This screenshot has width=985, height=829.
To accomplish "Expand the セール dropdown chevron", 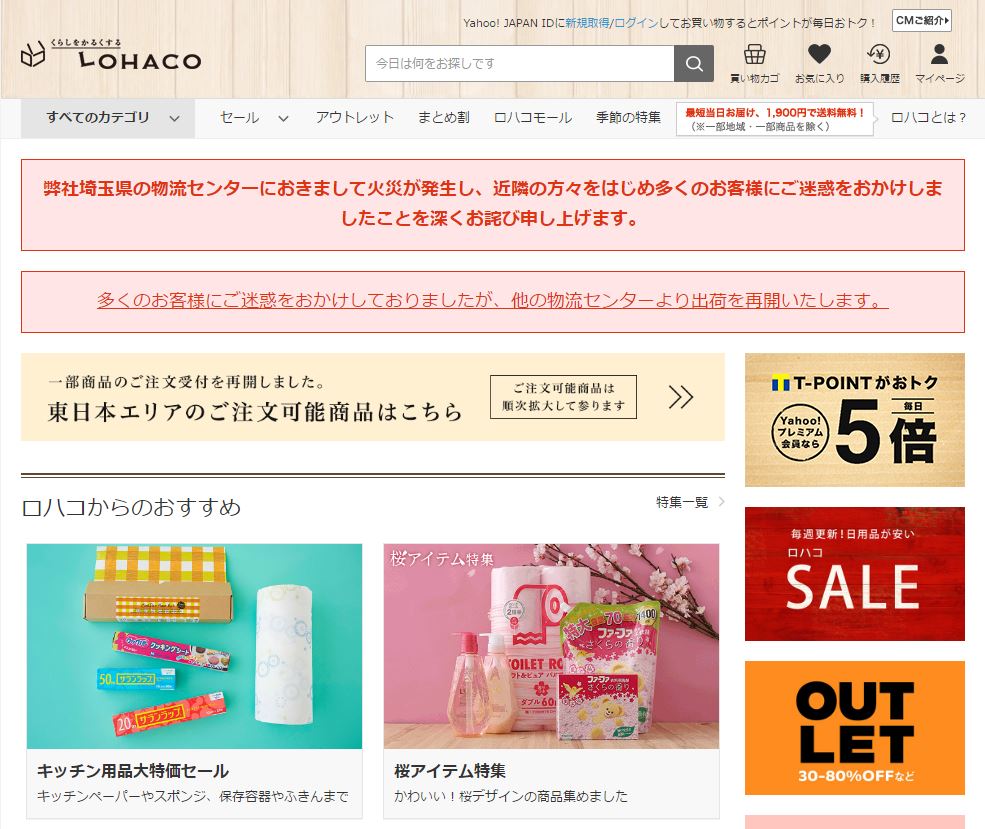I will click(x=283, y=118).
